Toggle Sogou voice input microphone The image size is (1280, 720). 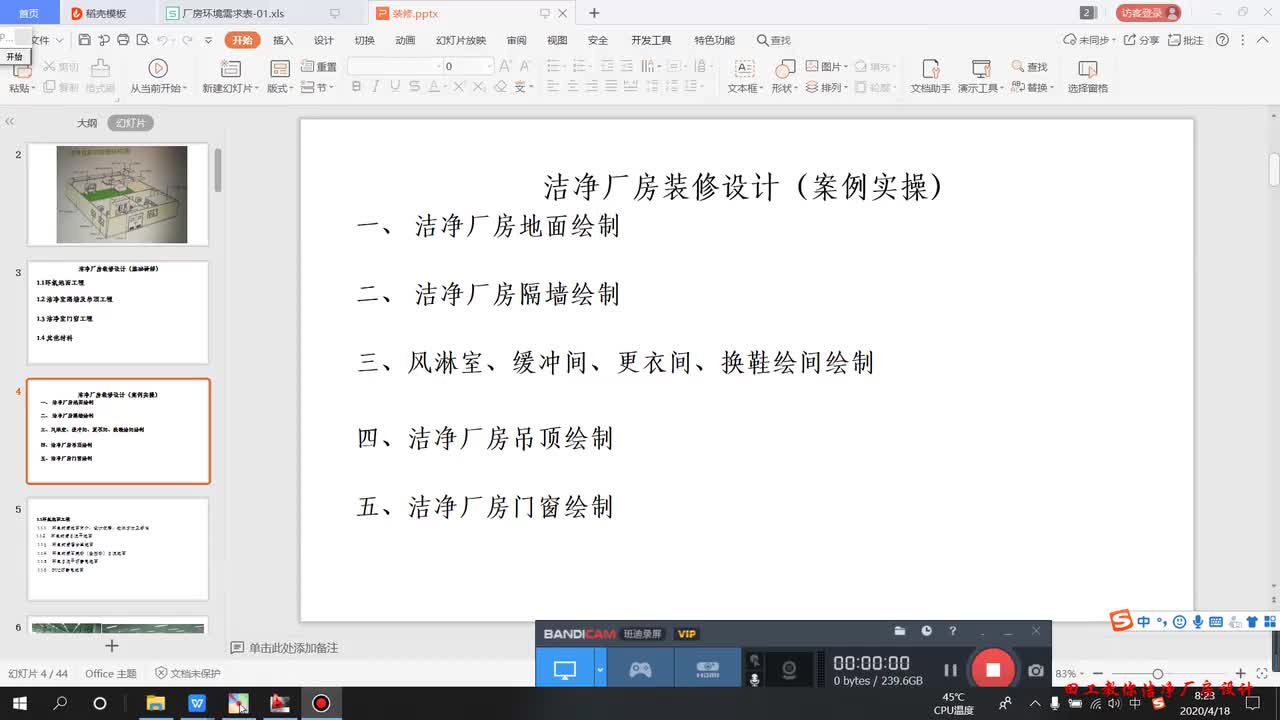pos(1198,621)
